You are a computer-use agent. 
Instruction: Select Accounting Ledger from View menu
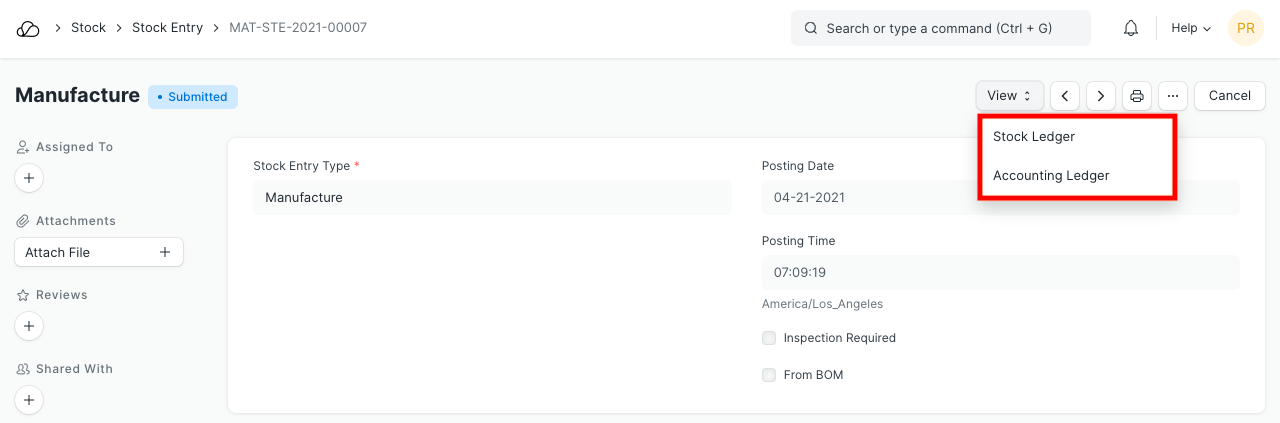pyautogui.click(x=1051, y=176)
